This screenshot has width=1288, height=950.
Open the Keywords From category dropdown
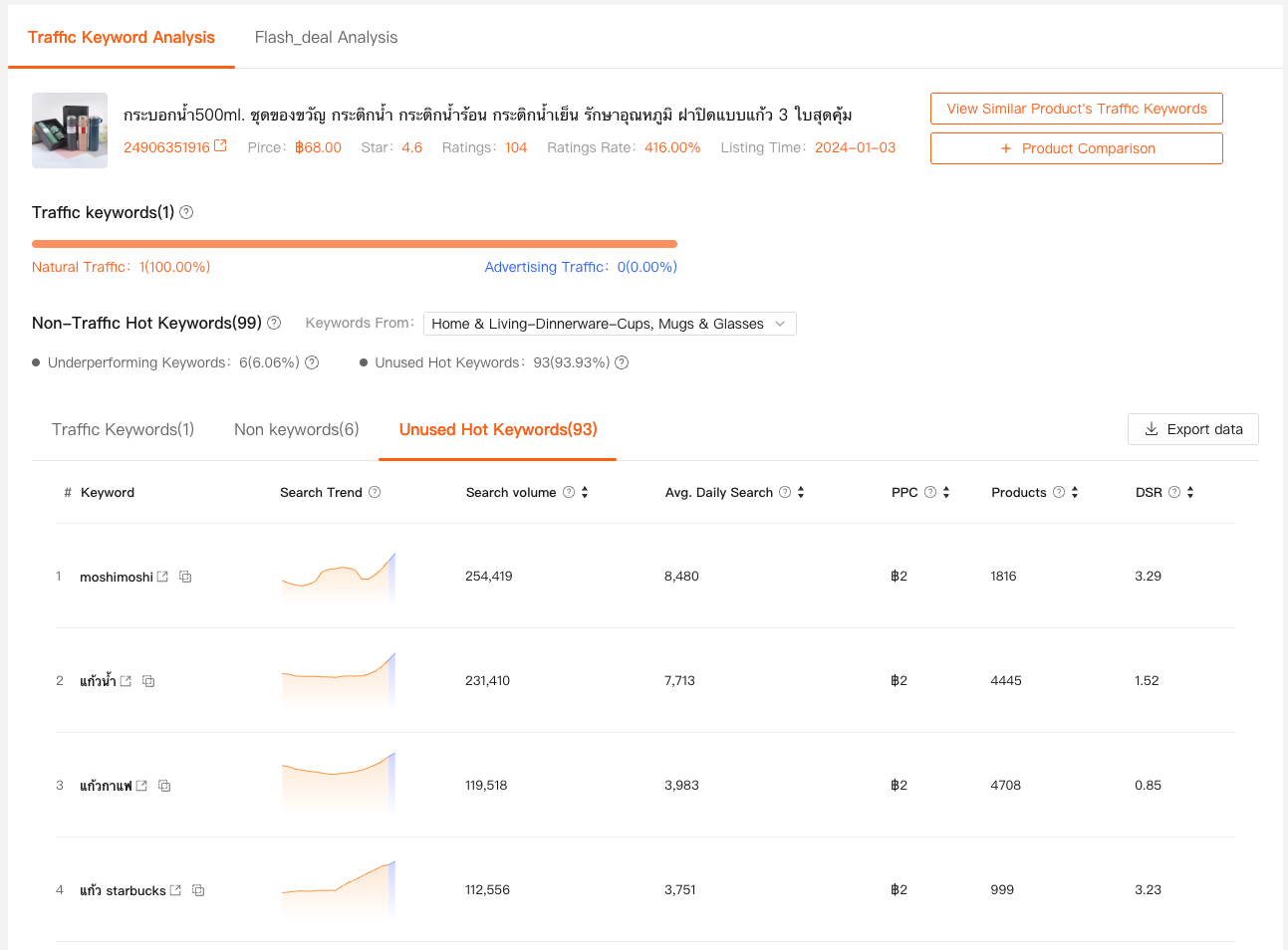610,324
